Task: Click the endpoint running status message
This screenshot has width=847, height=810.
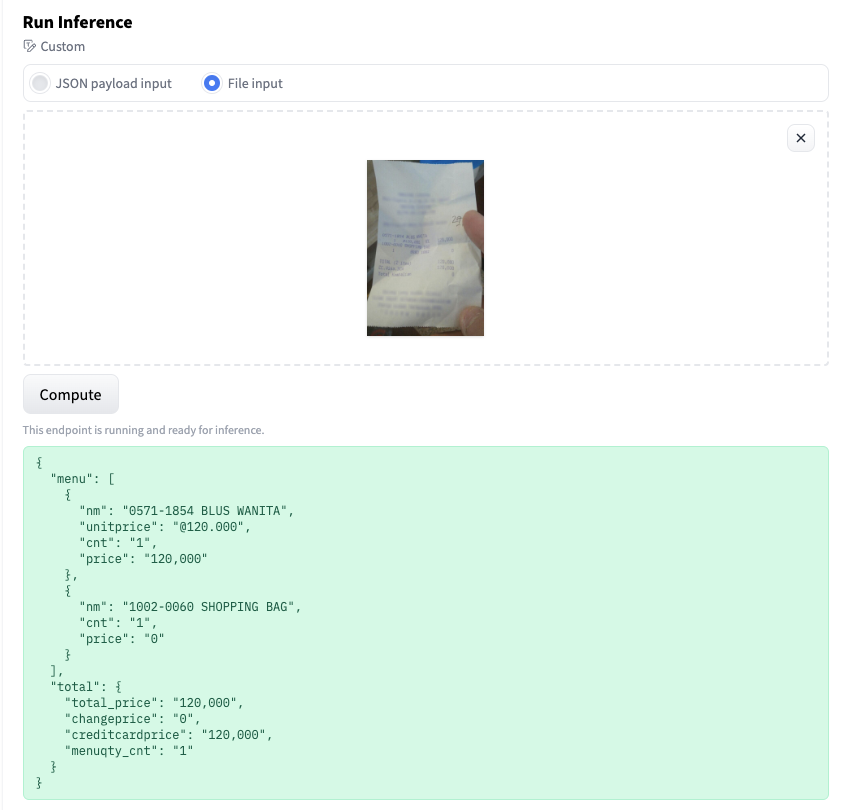Action: coord(143,430)
